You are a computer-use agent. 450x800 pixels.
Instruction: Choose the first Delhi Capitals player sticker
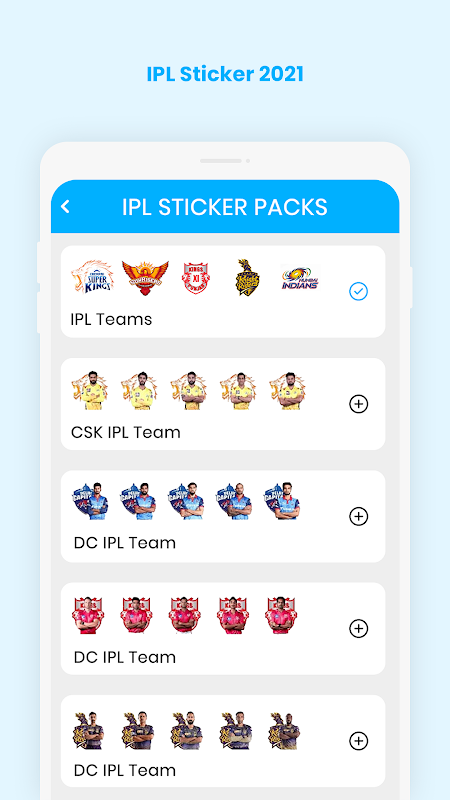[91, 501]
